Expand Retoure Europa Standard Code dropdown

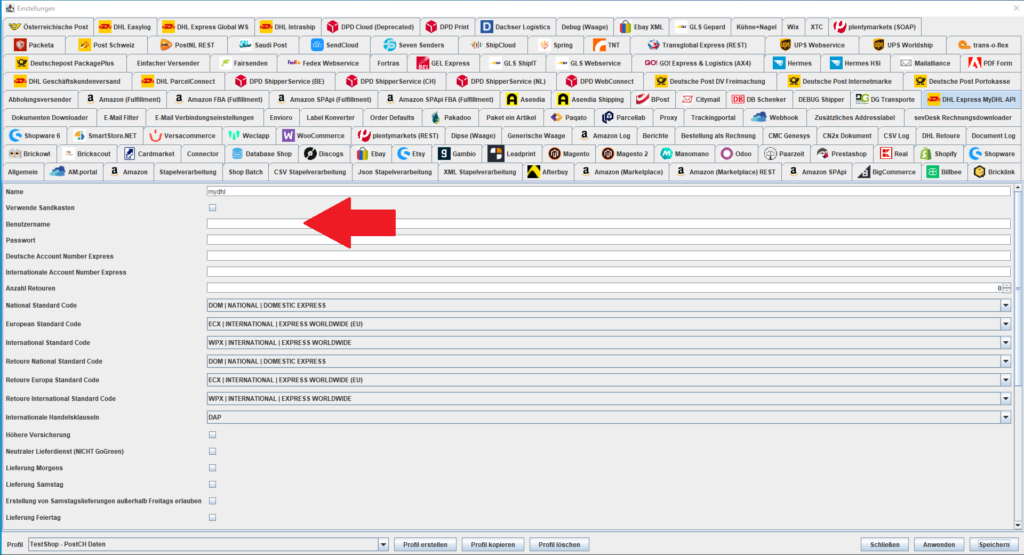tap(1005, 380)
